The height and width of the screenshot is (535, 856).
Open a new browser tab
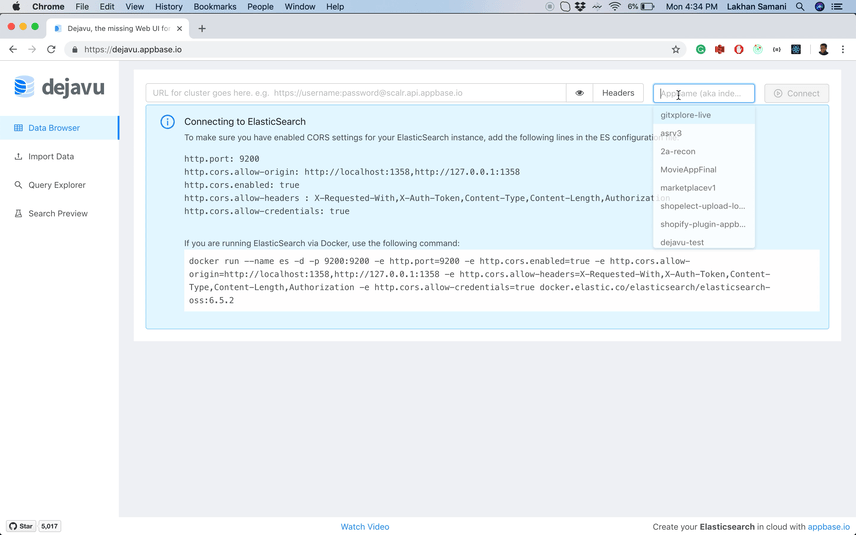coord(202,28)
